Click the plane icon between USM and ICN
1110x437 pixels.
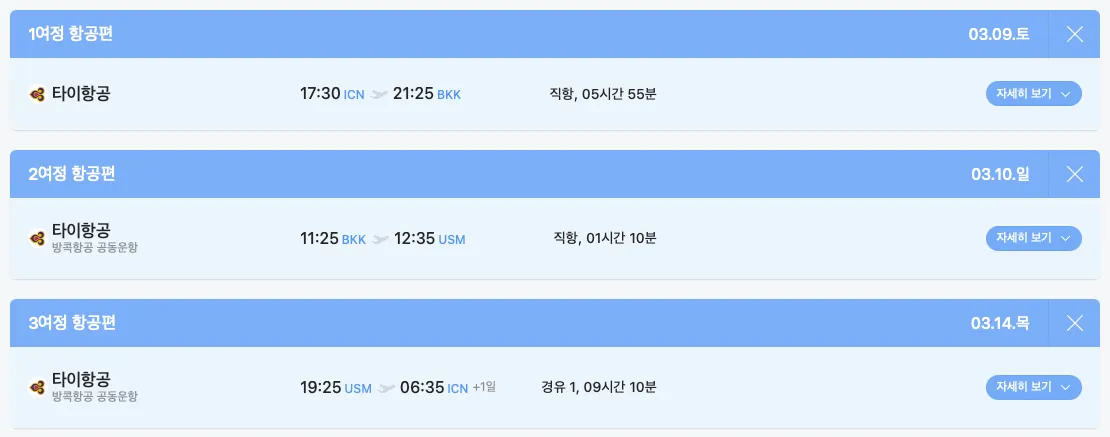[386, 388]
